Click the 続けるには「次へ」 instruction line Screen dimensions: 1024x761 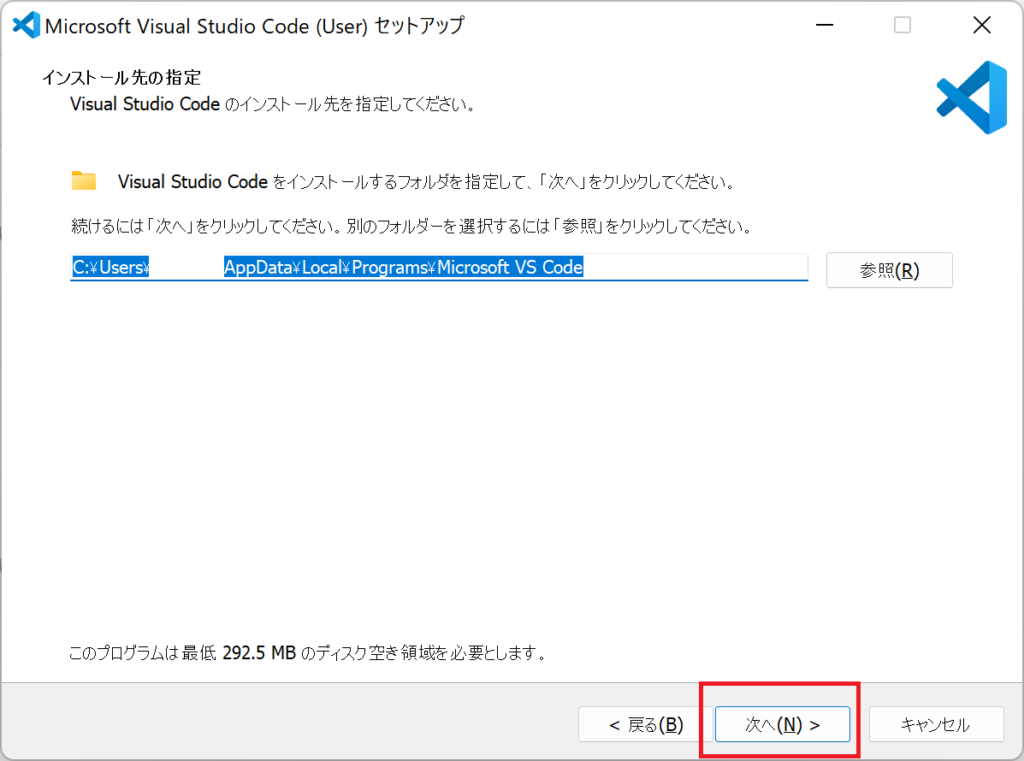[411, 226]
